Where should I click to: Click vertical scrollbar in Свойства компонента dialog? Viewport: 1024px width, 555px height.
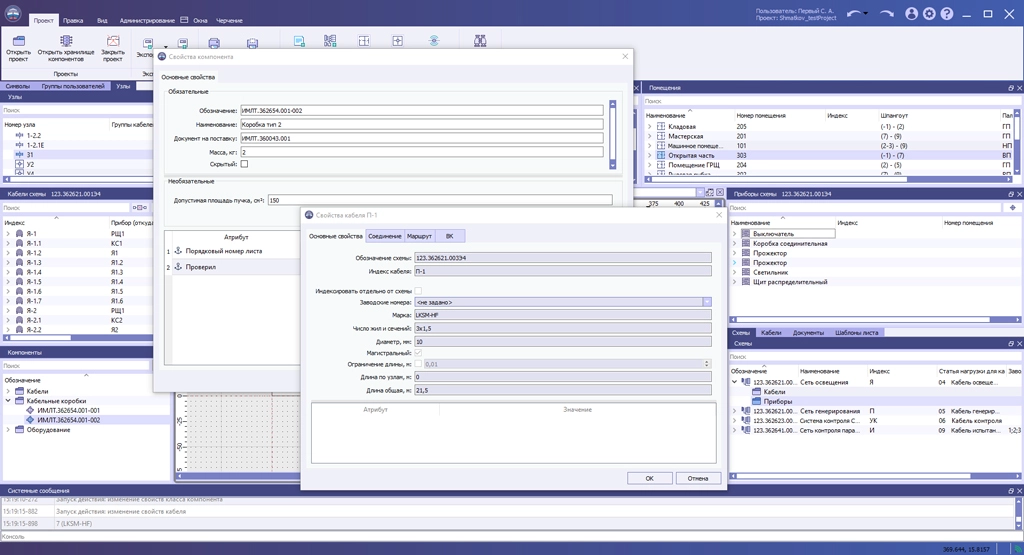pyautogui.click(x=613, y=135)
